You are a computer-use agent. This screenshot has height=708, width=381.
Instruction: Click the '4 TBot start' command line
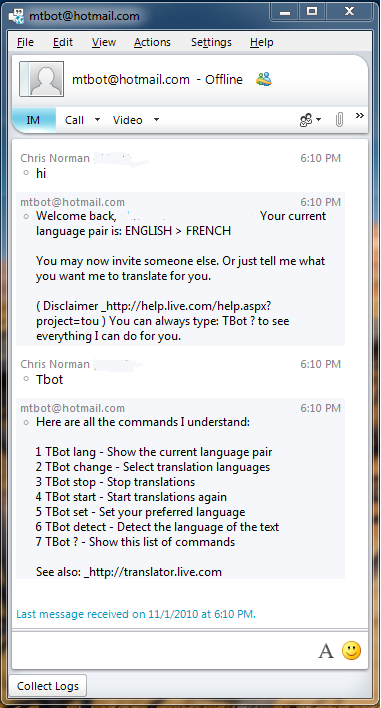pos(131,497)
